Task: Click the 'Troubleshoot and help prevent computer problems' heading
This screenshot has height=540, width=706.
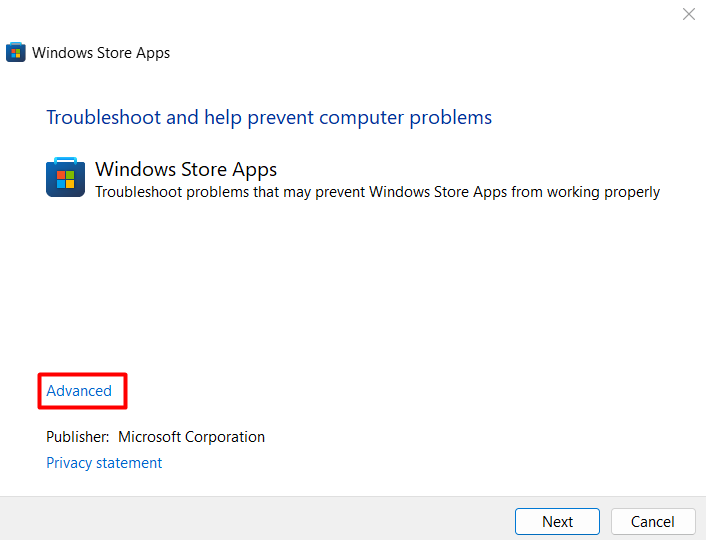Action: 269,117
